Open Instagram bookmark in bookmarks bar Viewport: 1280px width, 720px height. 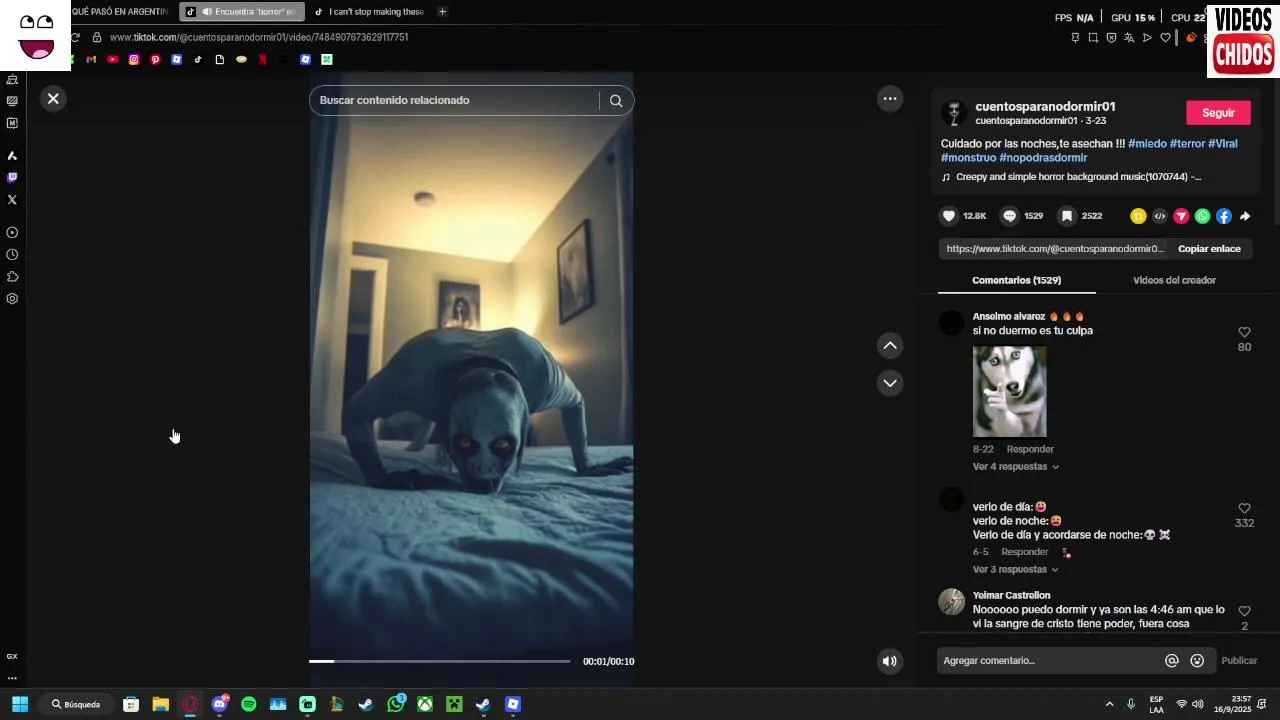pyautogui.click(x=134, y=60)
